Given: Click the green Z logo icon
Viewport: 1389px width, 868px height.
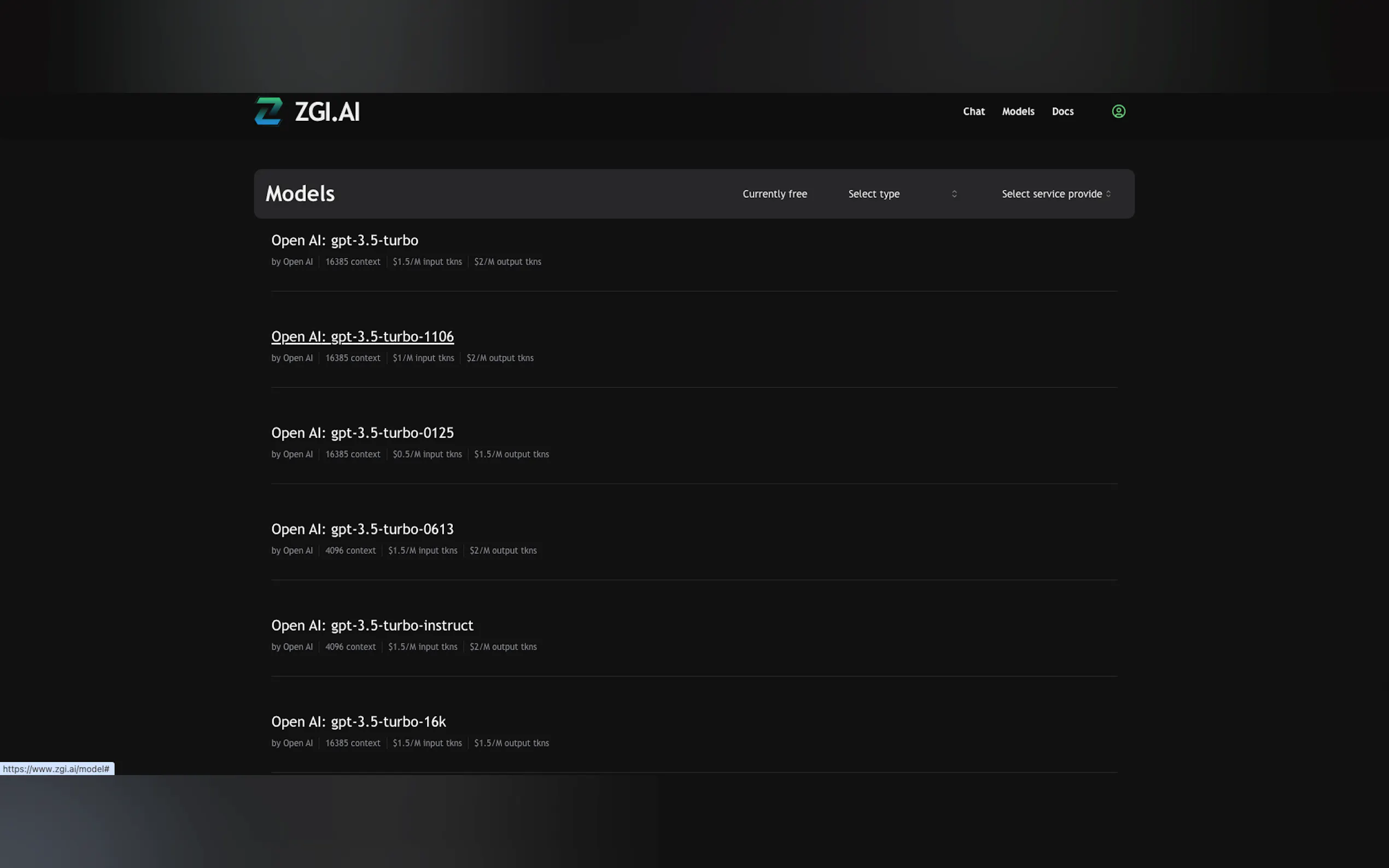Looking at the screenshot, I should 268,111.
